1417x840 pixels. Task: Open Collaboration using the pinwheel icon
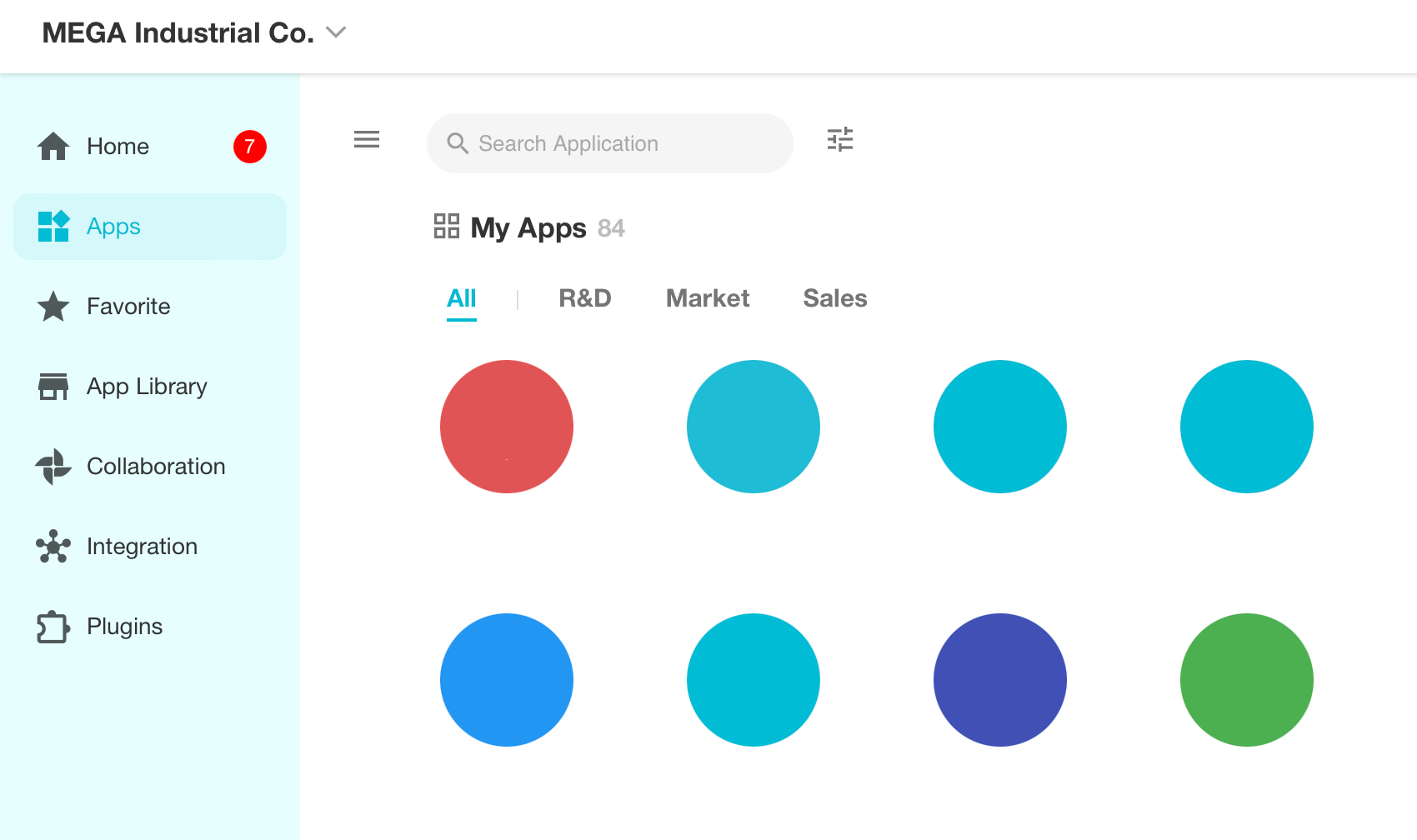click(x=53, y=467)
